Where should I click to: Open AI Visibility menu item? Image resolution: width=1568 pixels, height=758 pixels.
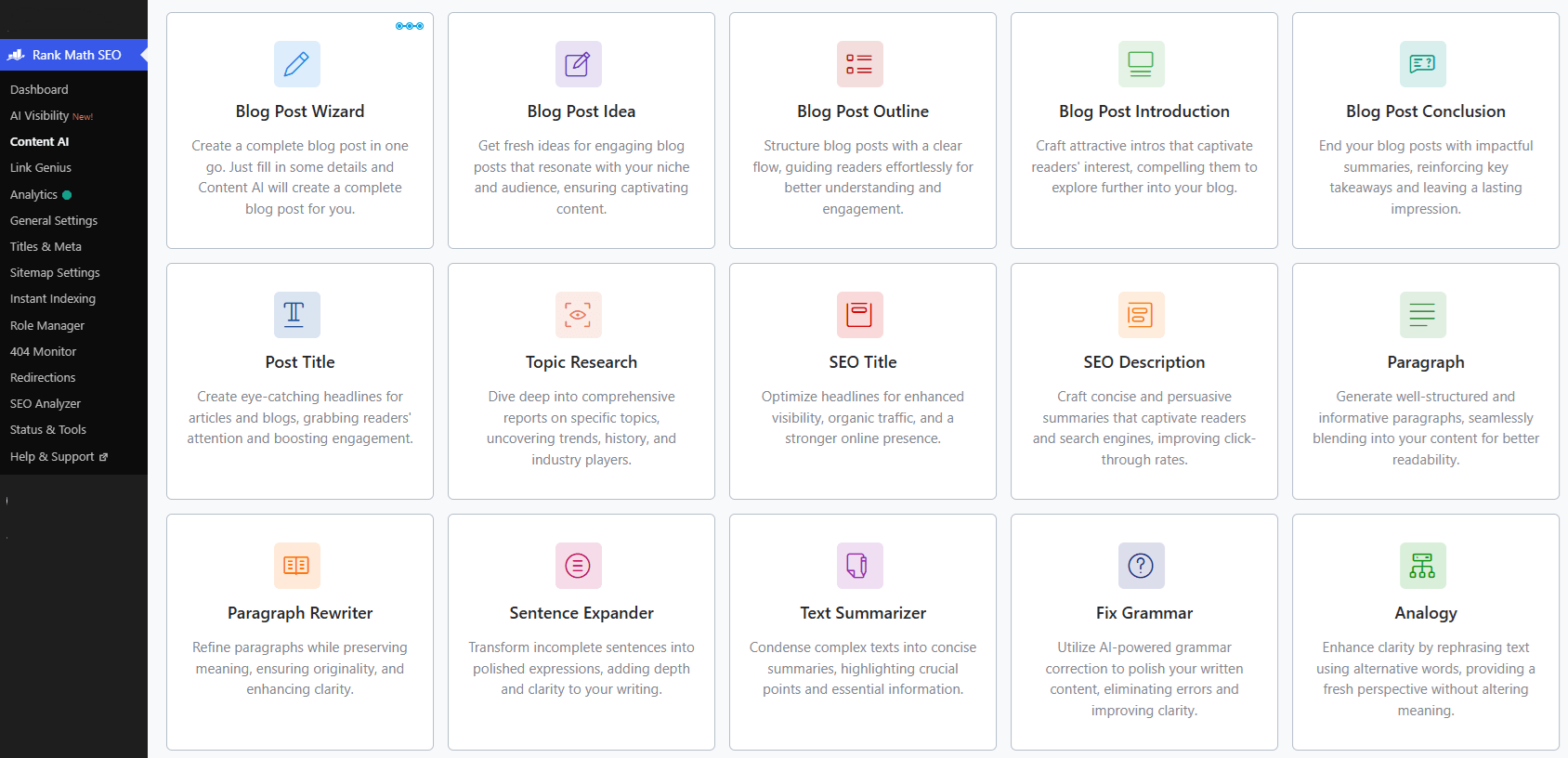tap(51, 116)
